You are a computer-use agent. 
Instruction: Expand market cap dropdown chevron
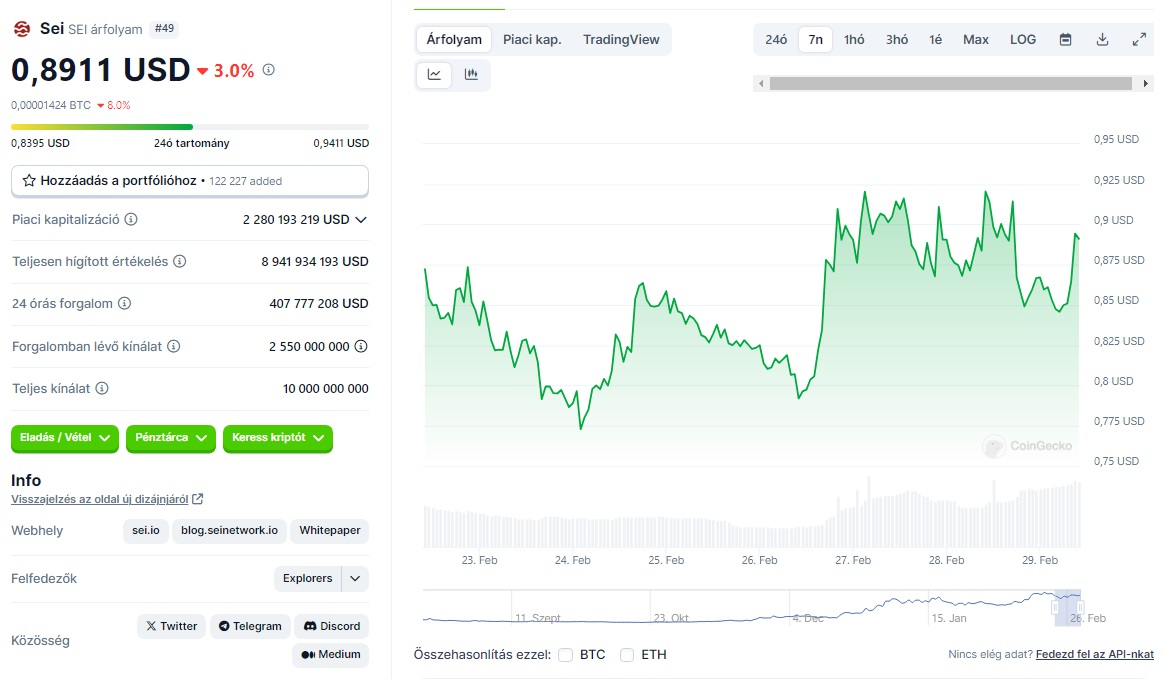[361, 220]
